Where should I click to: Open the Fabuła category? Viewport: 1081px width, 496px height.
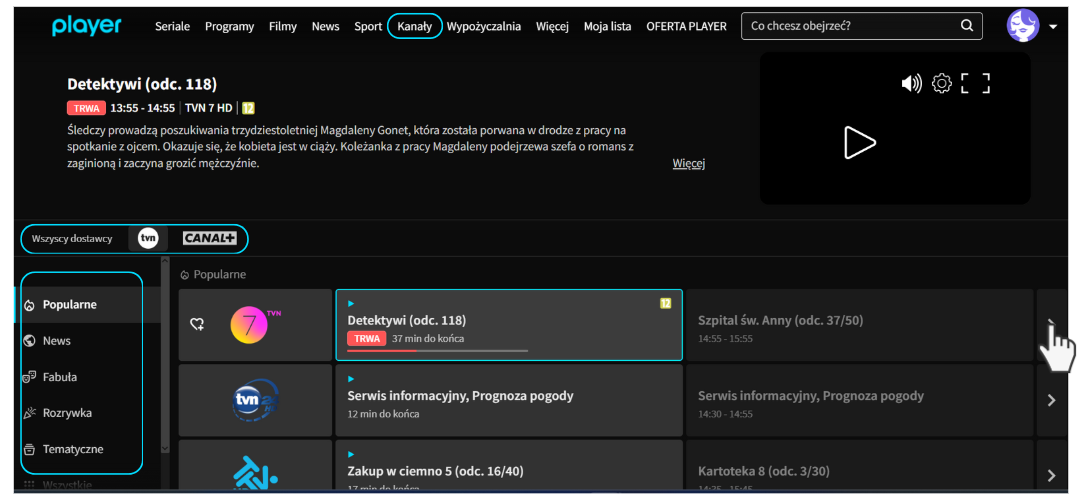[x=59, y=377]
